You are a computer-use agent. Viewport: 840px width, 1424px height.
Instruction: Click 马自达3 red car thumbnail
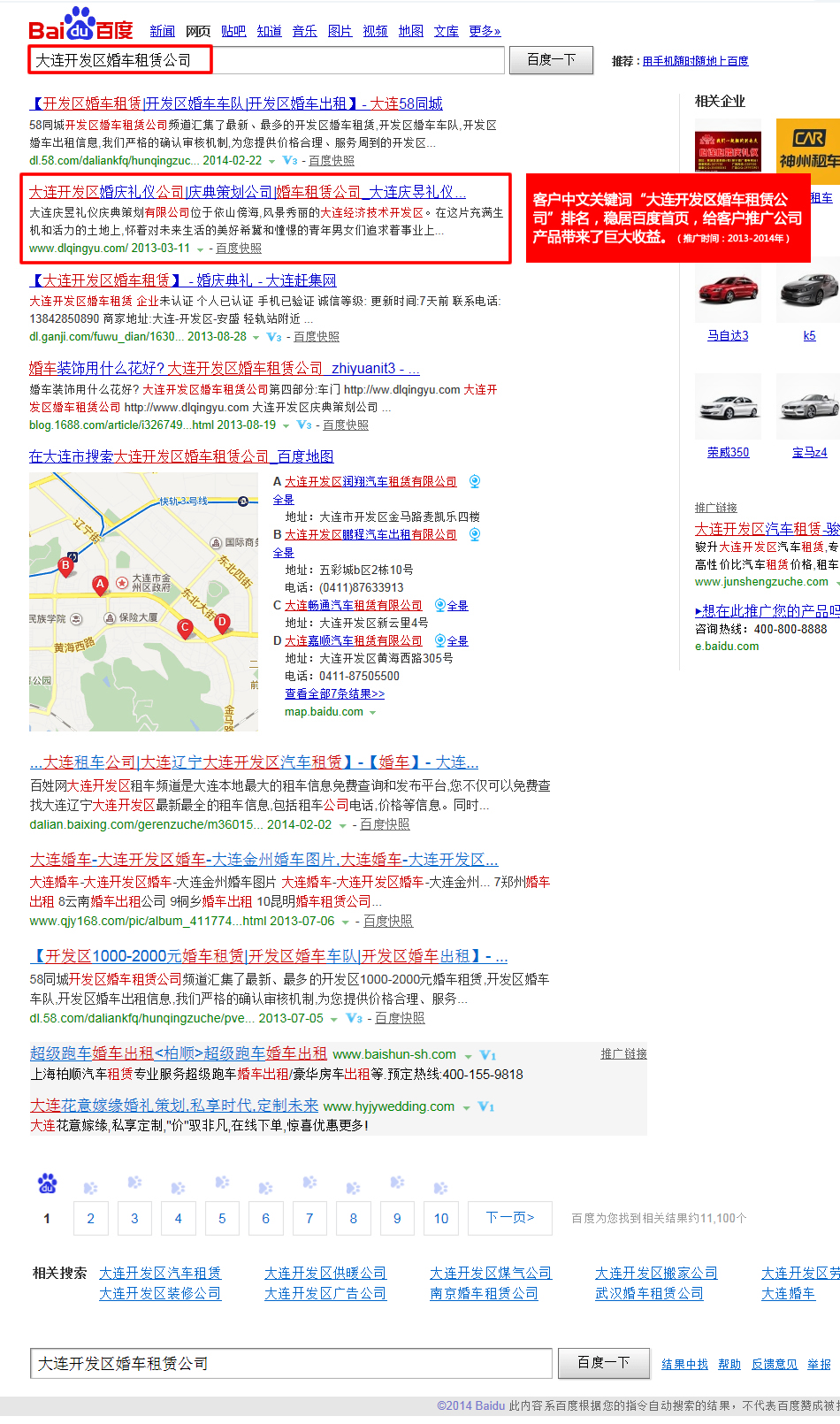(x=728, y=291)
